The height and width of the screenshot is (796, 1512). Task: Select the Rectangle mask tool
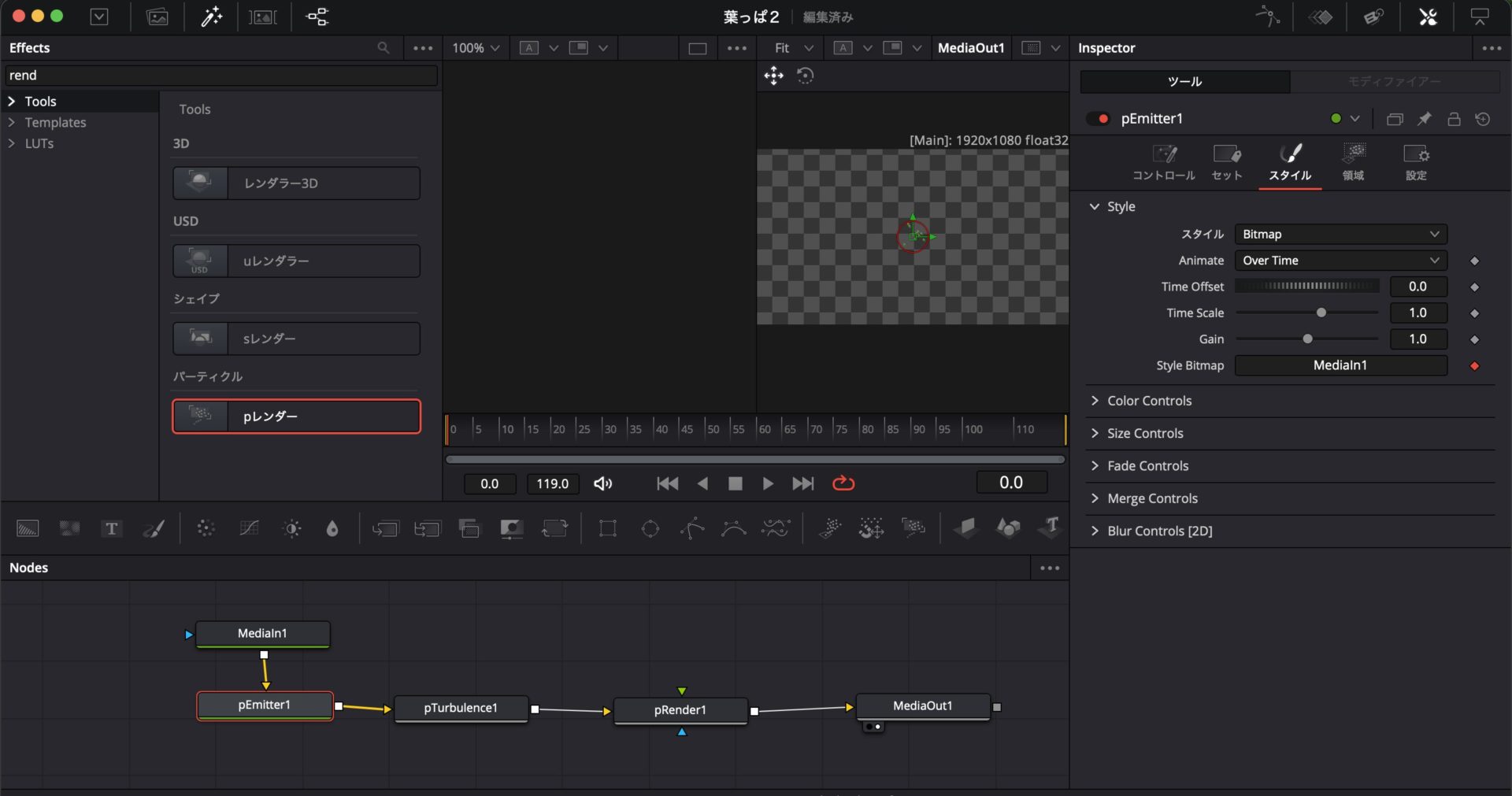[x=607, y=528]
